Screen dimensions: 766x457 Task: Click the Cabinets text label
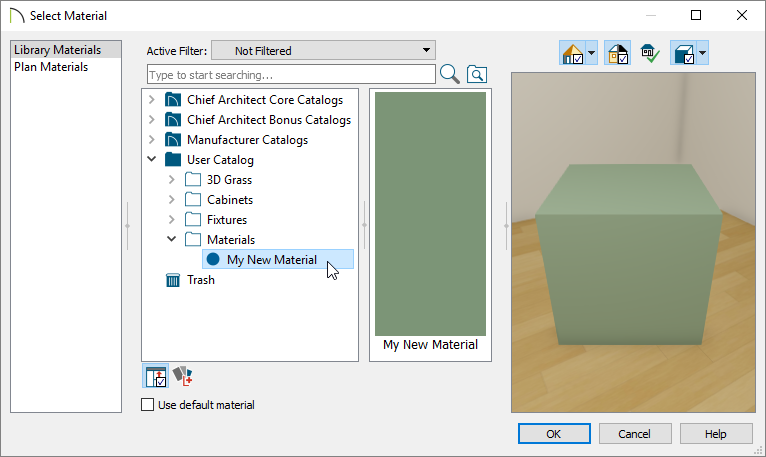(x=230, y=200)
